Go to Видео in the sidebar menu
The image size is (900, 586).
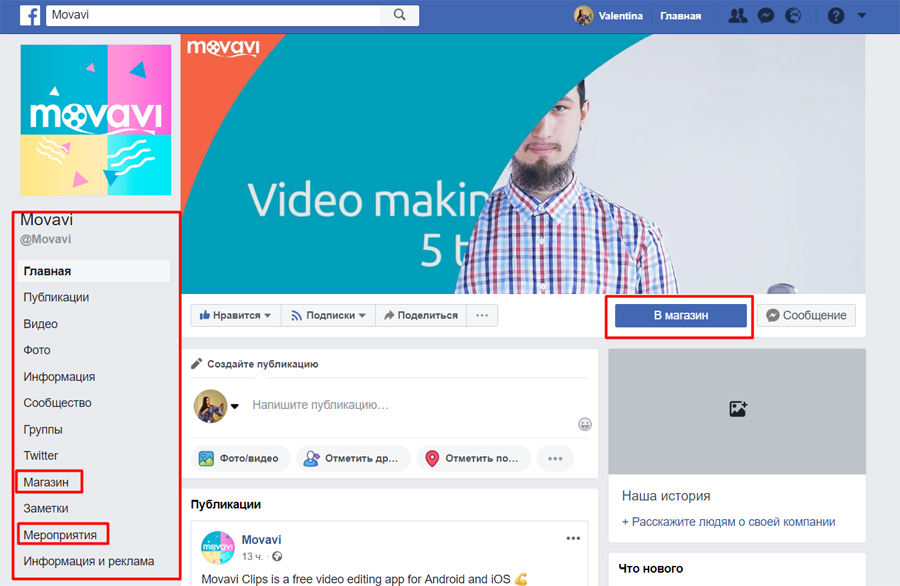pyautogui.click(x=41, y=324)
